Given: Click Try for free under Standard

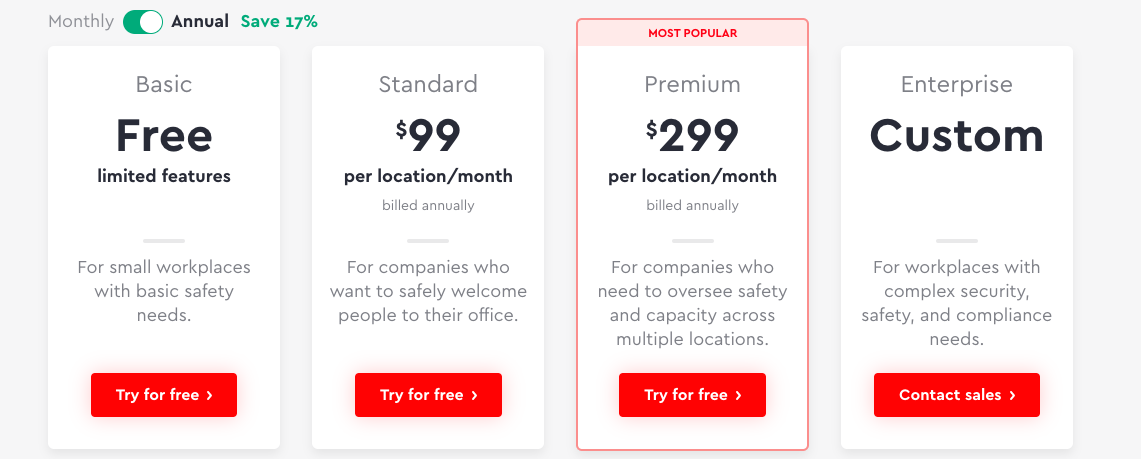Looking at the screenshot, I should click(429, 395).
